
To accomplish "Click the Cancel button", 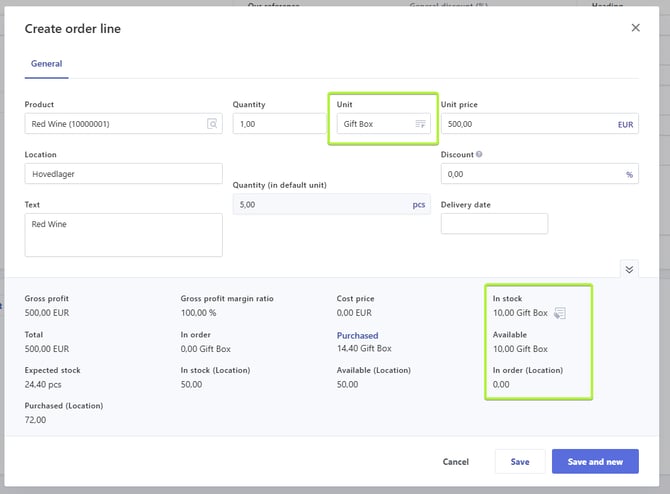I will click(455, 462).
